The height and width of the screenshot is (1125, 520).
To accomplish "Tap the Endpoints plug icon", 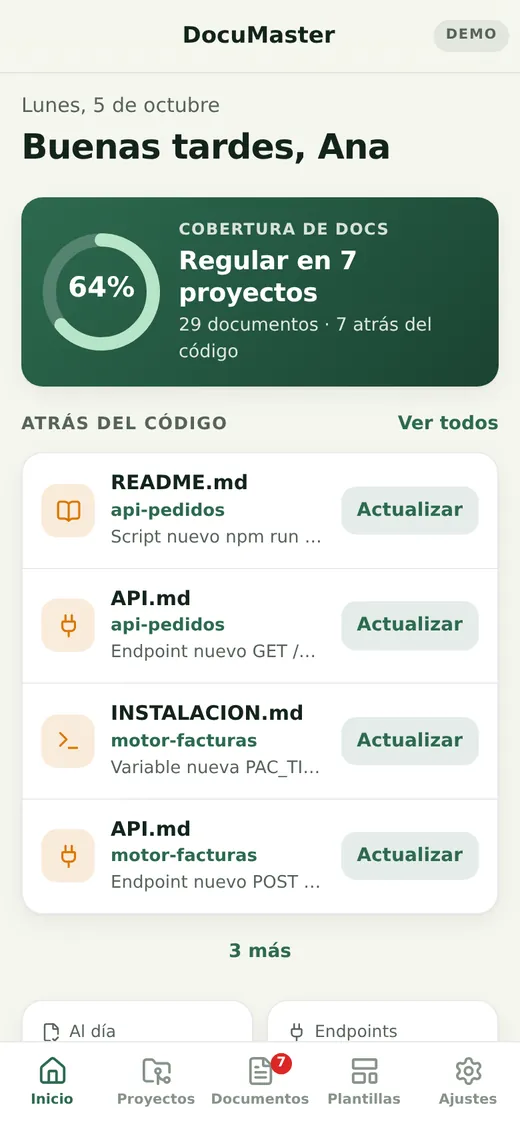I will click(x=296, y=1032).
